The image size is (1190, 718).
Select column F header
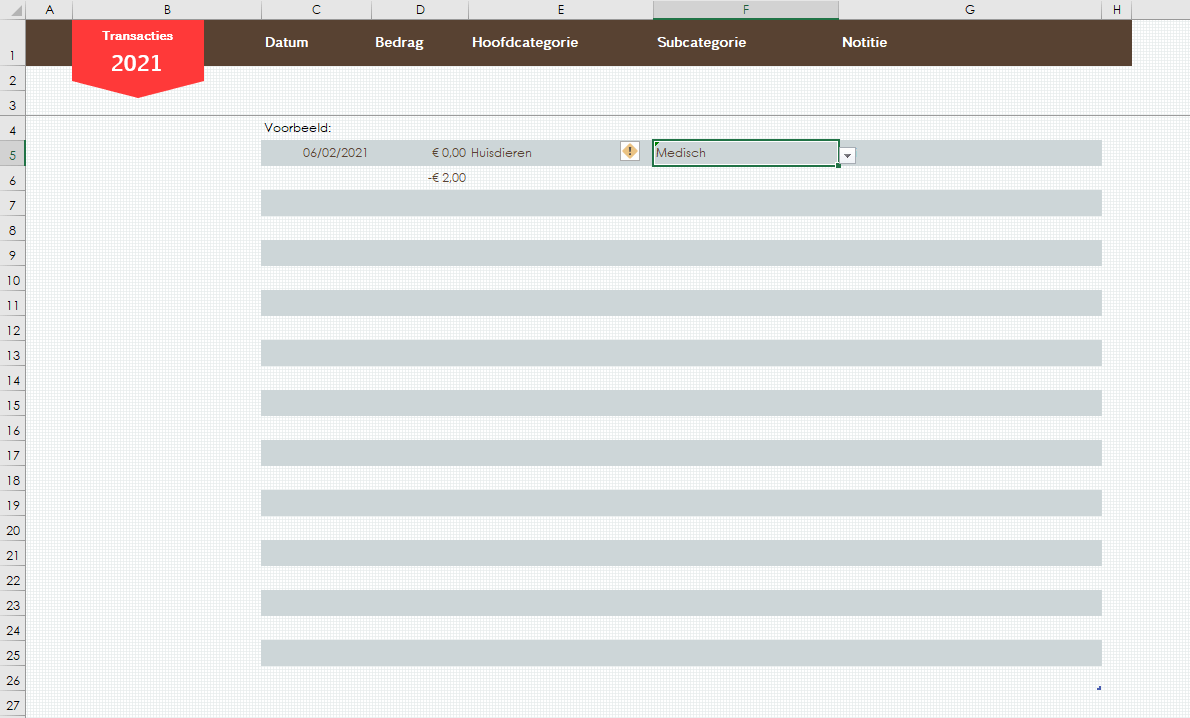click(746, 10)
